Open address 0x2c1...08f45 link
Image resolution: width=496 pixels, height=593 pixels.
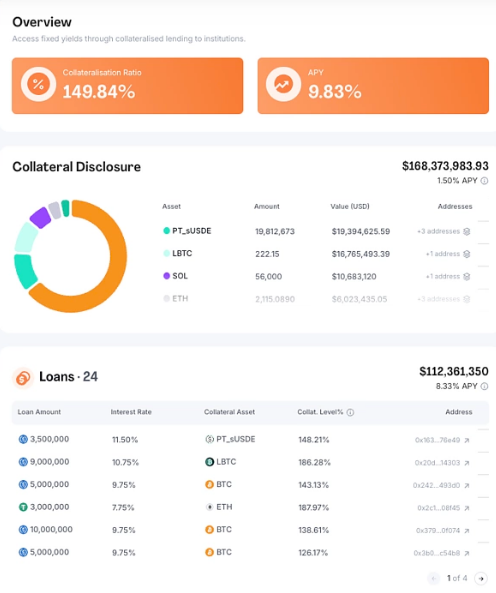tap(439, 508)
